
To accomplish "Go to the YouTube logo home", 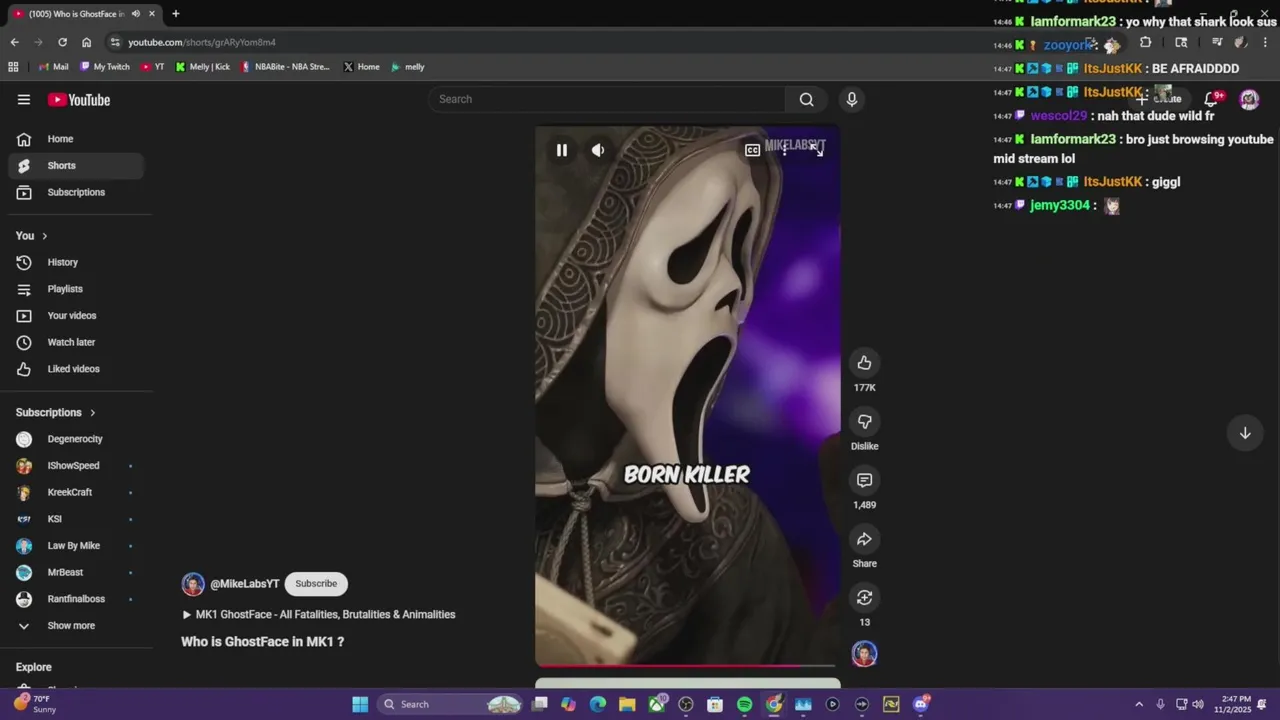I will point(79,100).
